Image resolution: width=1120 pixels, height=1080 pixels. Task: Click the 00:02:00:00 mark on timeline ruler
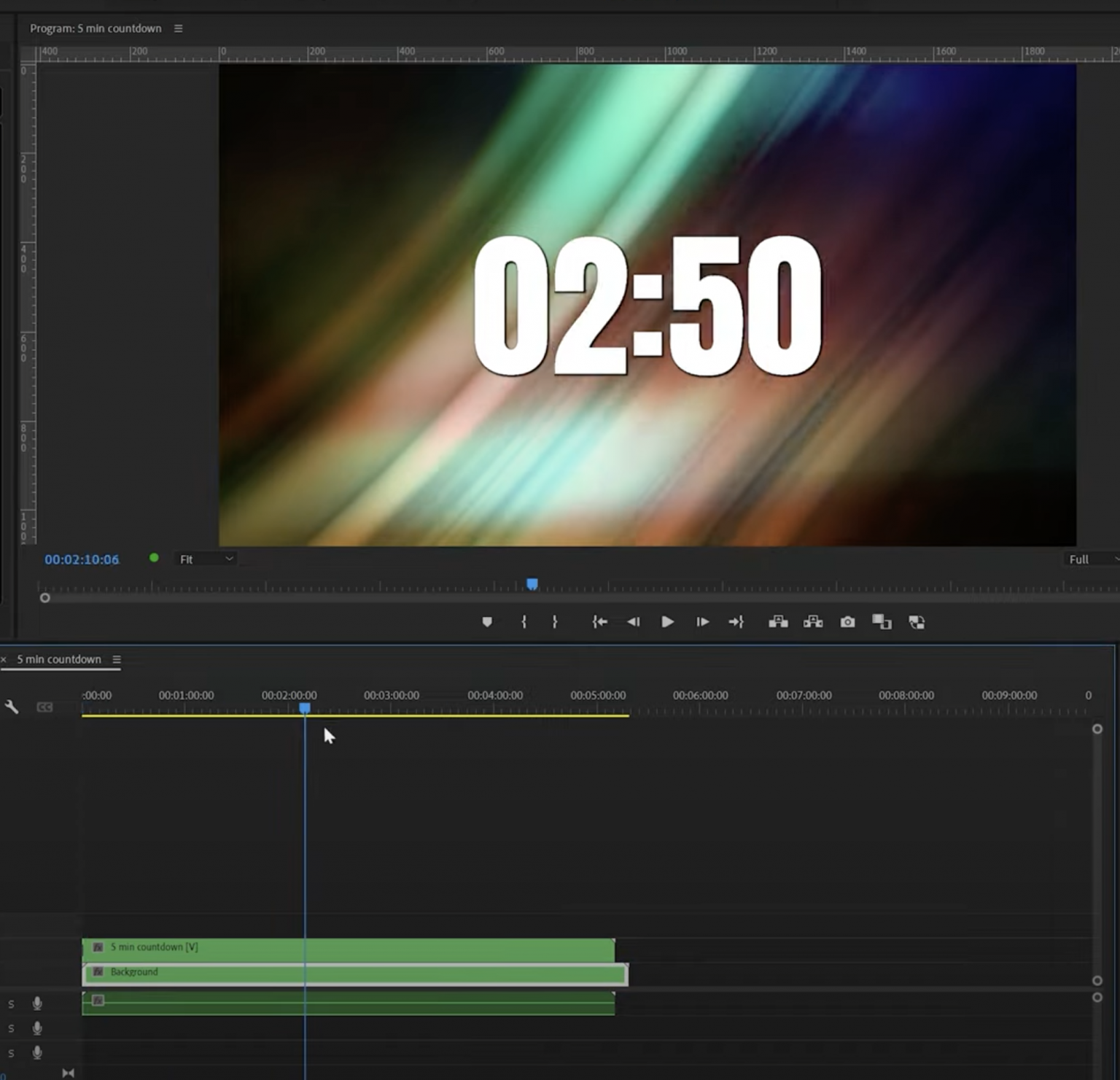(x=289, y=696)
